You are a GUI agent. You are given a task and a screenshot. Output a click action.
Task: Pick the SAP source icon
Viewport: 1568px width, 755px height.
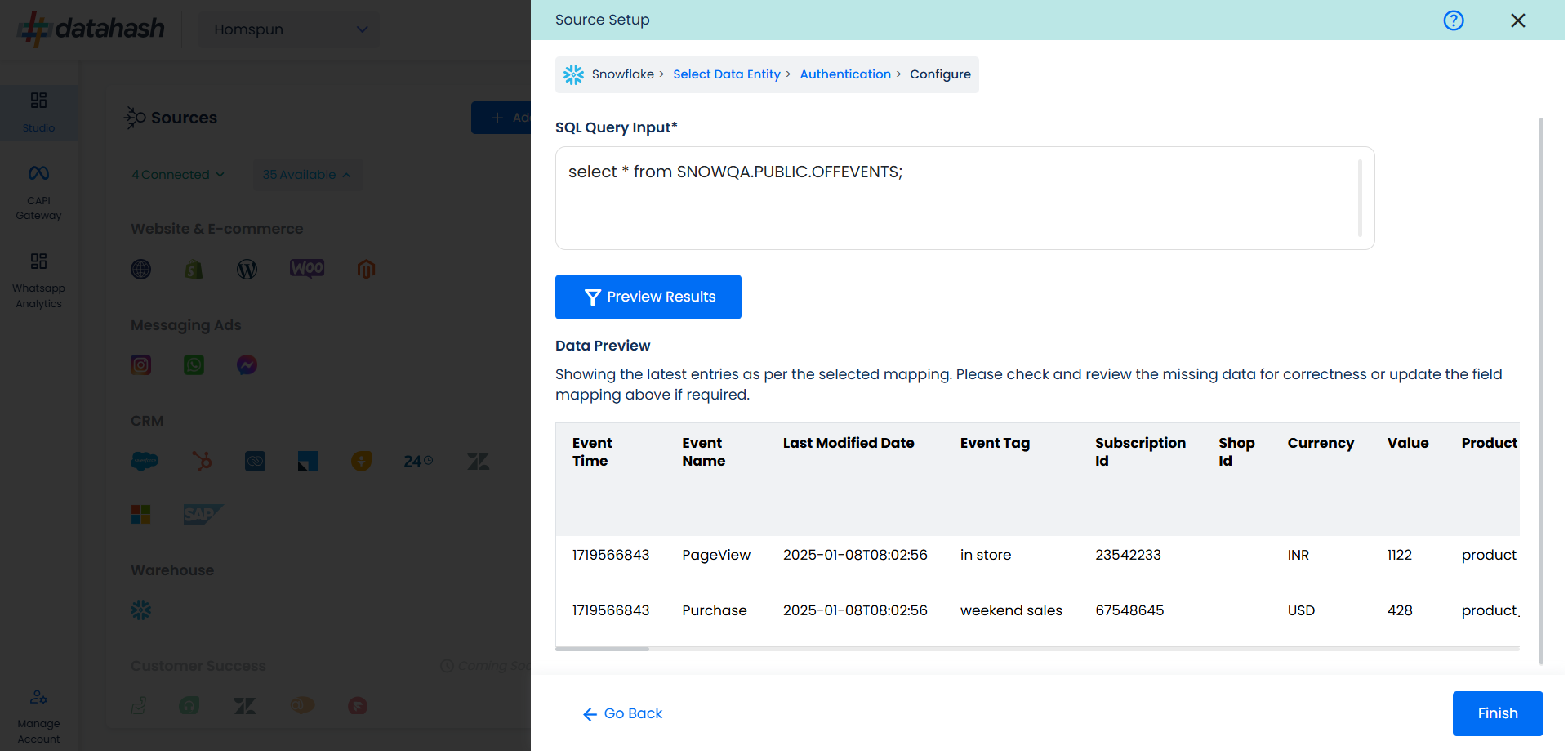tap(202, 514)
